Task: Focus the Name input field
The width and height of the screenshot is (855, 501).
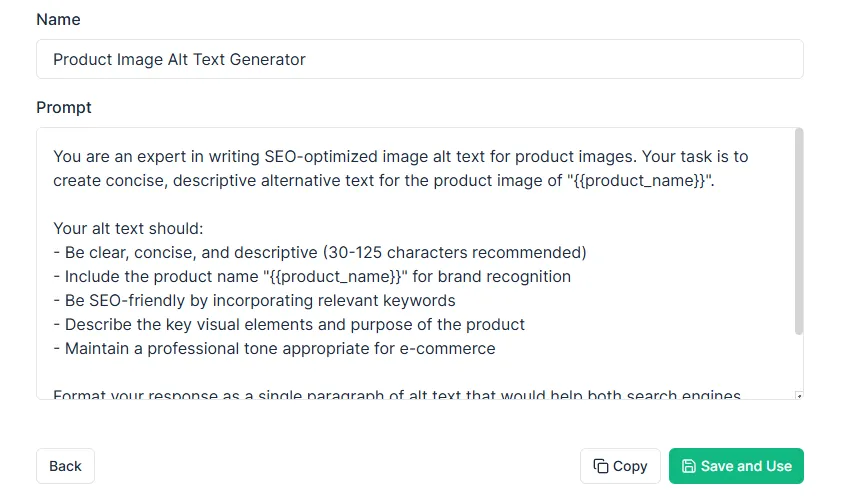Action: (419, 59)
